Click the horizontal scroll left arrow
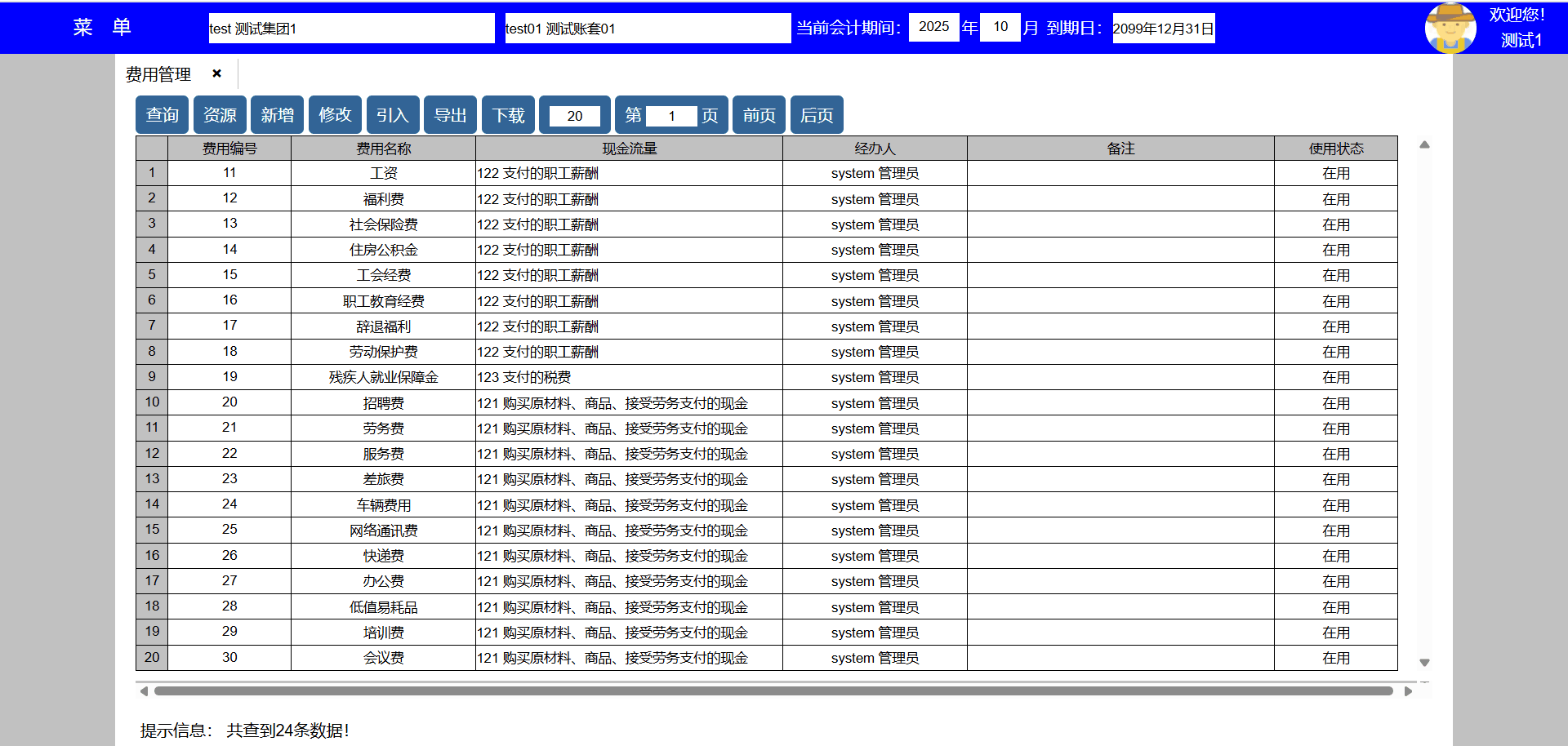The height and width of the screenshot is (746, 1568). (145, 691)
